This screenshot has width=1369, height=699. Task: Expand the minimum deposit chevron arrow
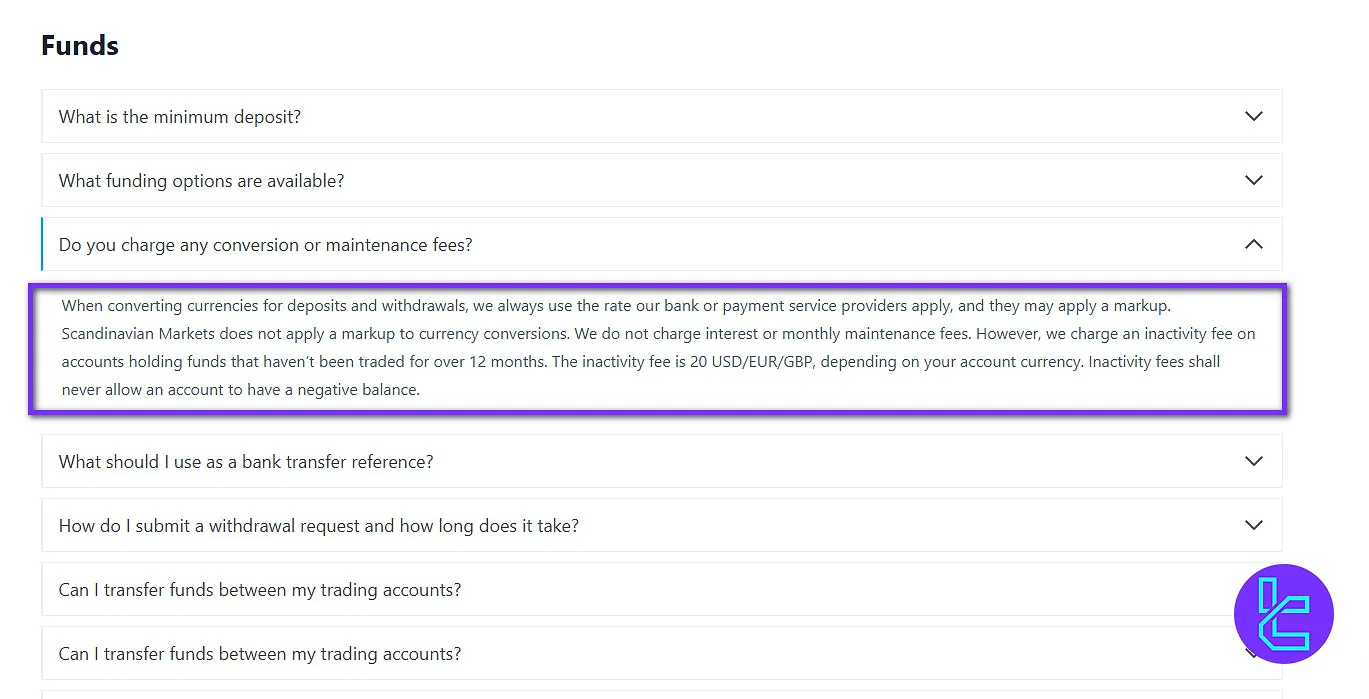[1253, 116]
